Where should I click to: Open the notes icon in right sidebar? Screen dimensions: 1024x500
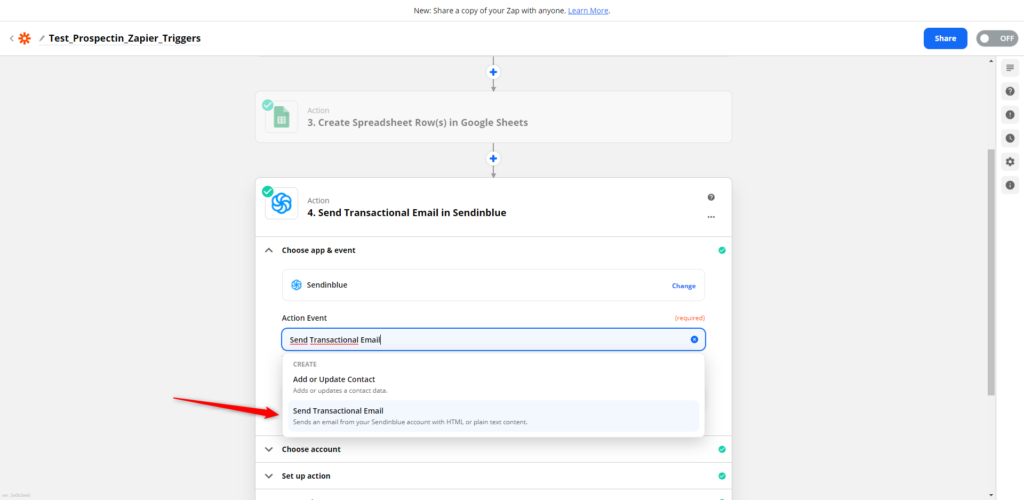click(1010, 68)
